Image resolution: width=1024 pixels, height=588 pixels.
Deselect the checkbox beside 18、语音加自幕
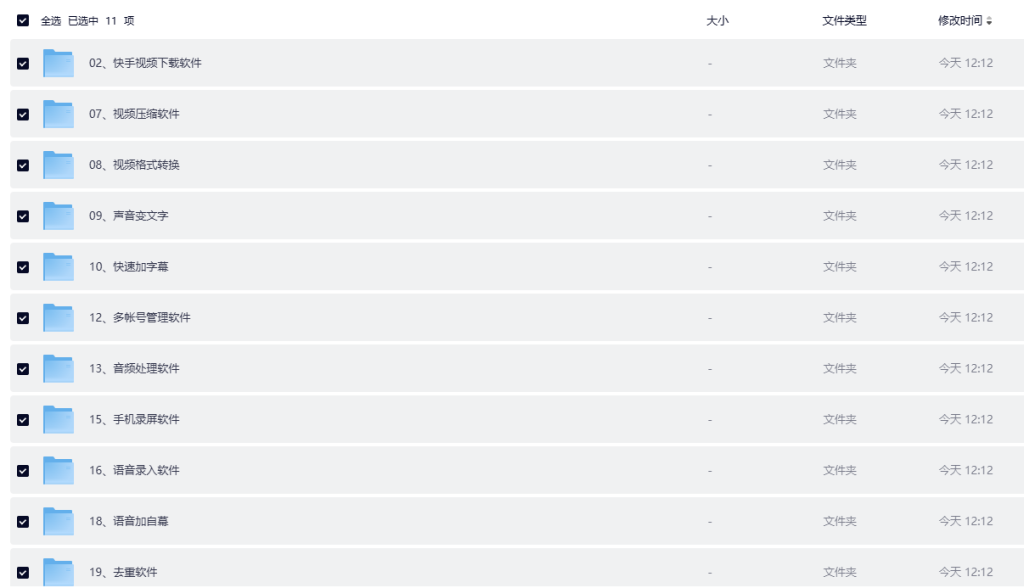coord(23,522)
